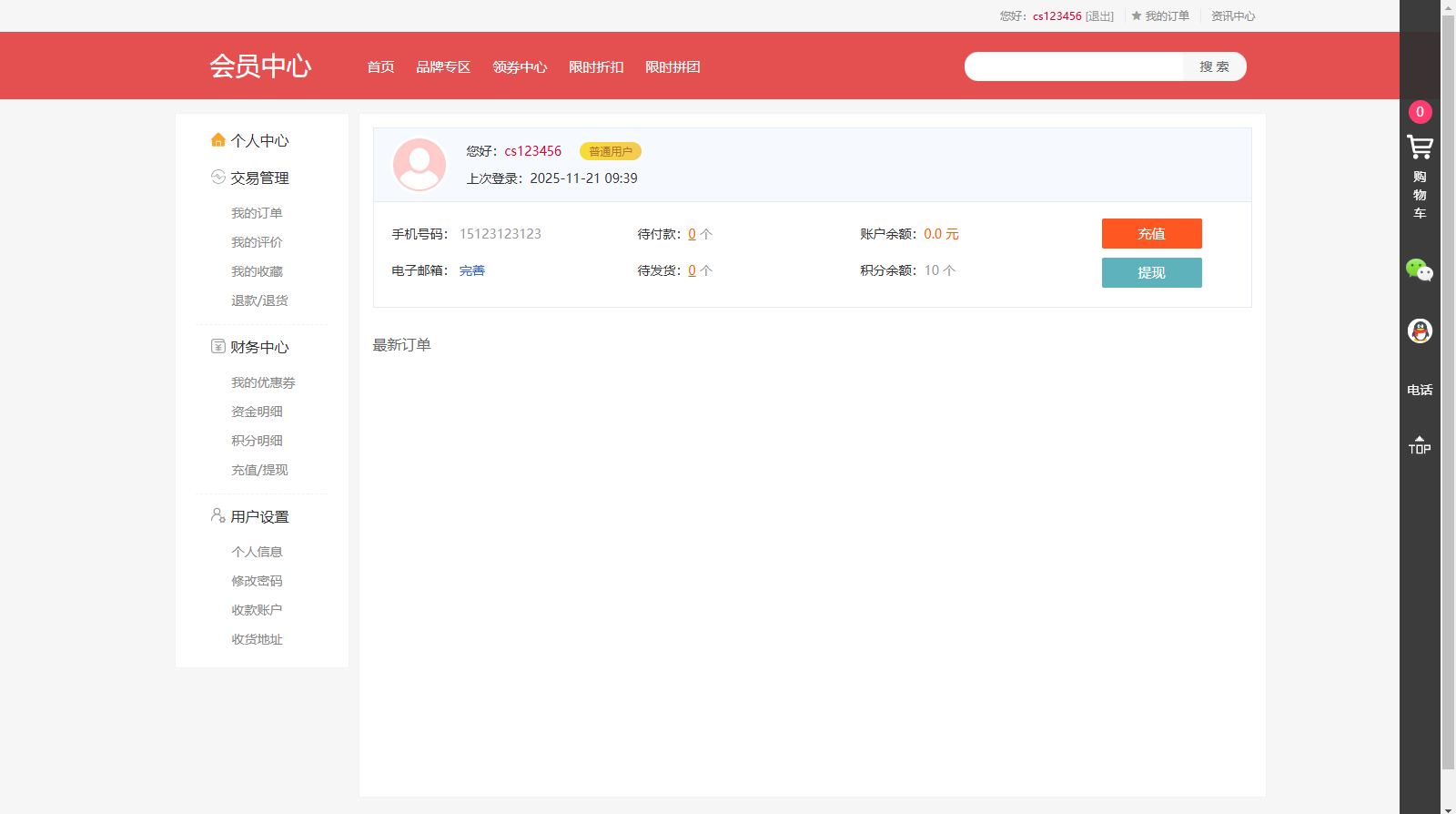Open 我的优惠券 in the sidebar
This screenshot has height=814, width=1456.
(263, 382)
